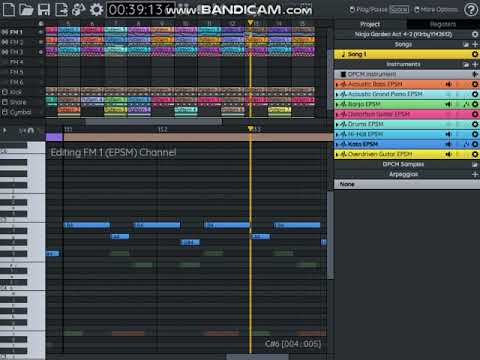Edit Acoustic Bass EPSM volume envelope icon
This screenshot has width=480, height=360.
[449, 84]
